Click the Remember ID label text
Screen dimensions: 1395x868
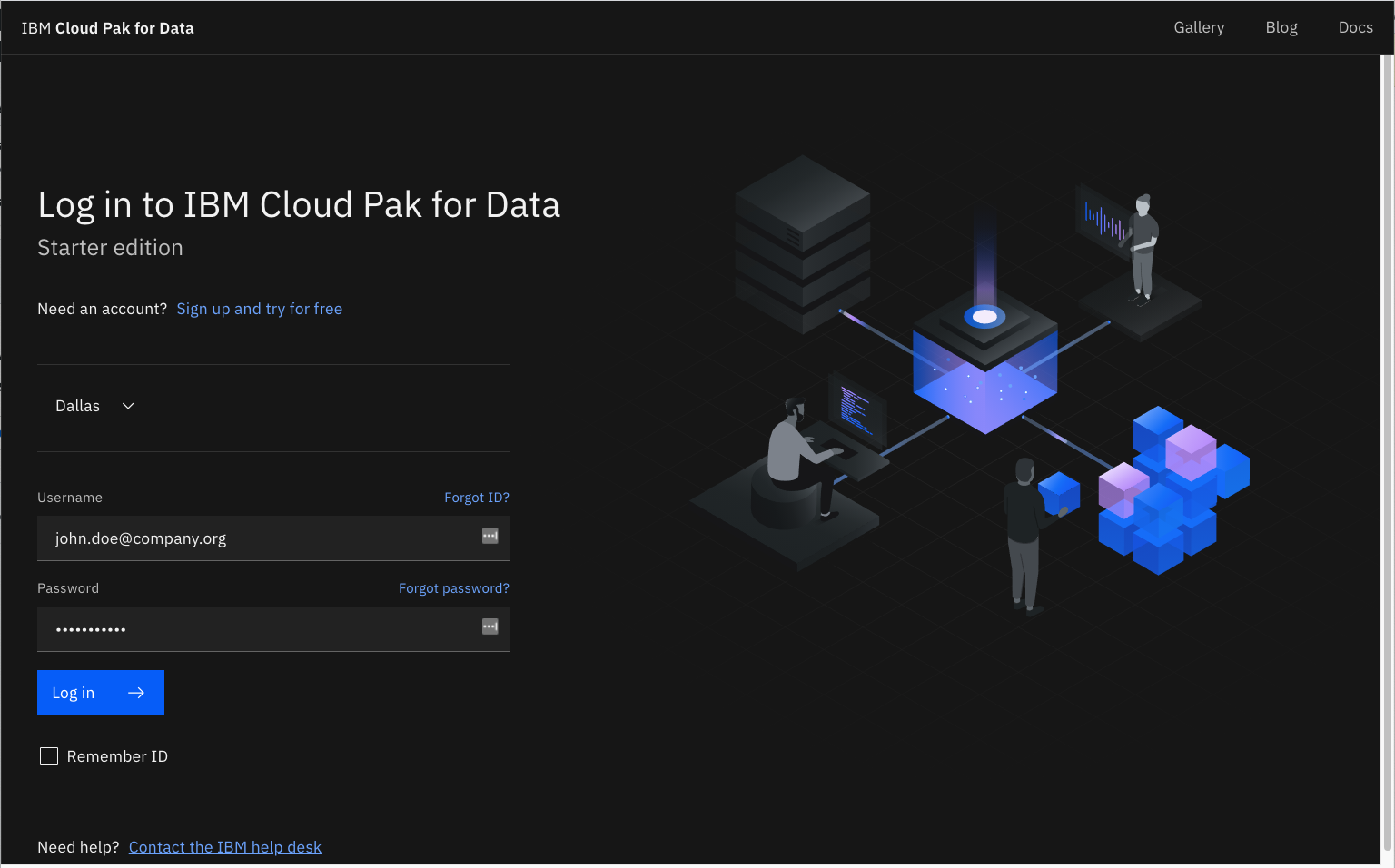[x=117, y=756]
